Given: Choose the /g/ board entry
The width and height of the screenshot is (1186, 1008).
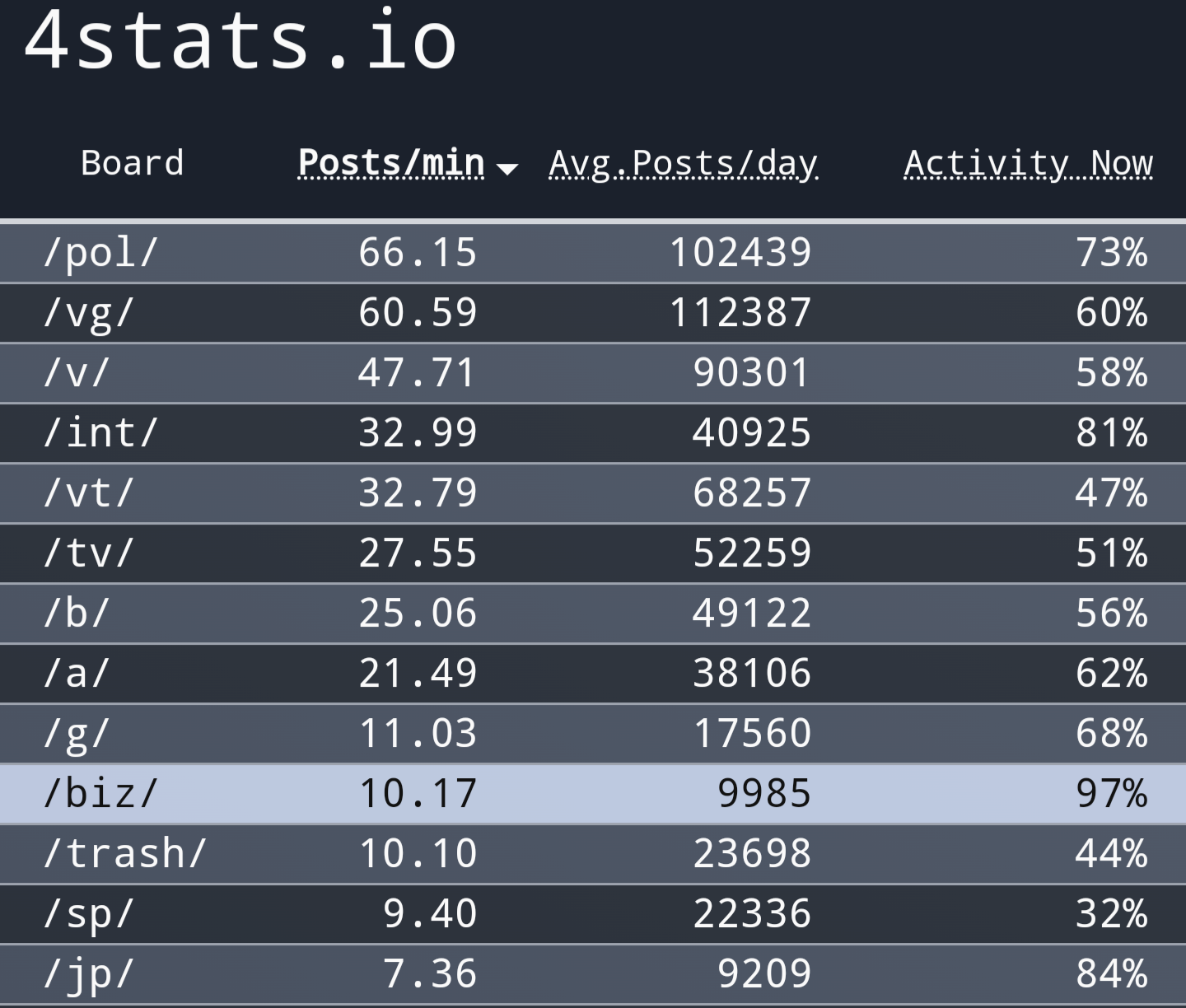Looking at the screenshot, I should tap(593, 734).
